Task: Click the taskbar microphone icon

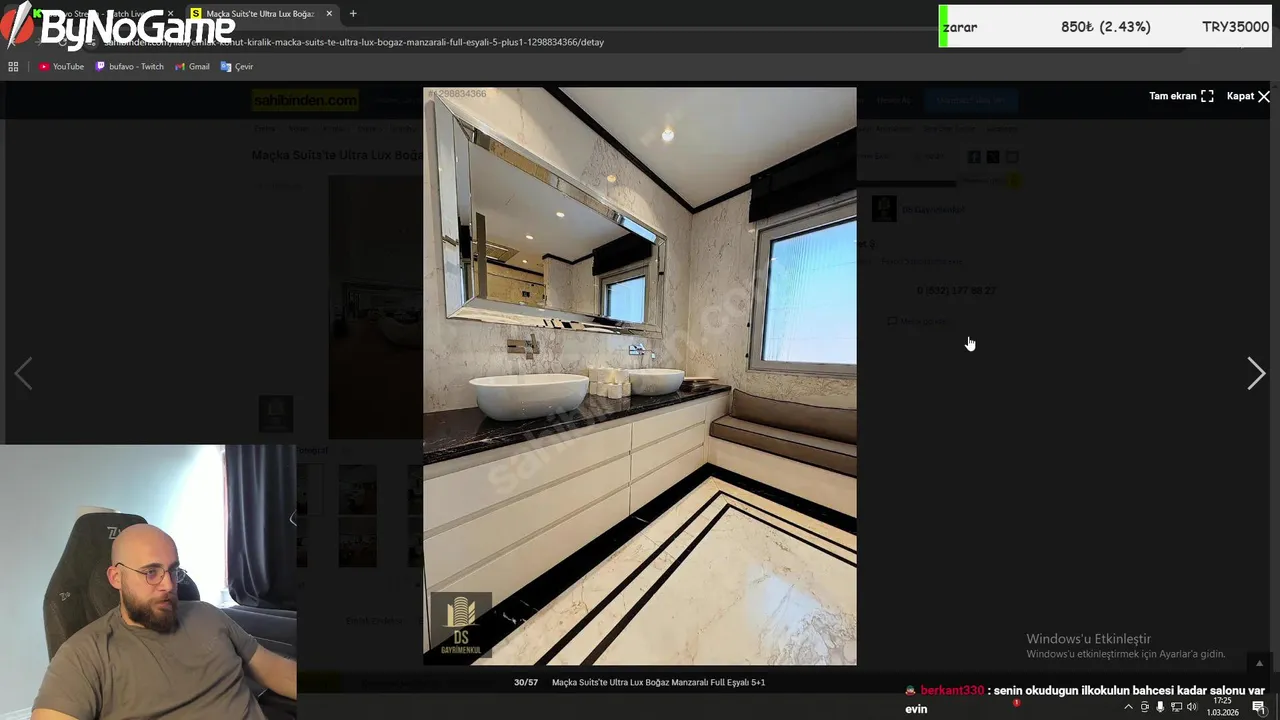Action: tap(1160, 707)
